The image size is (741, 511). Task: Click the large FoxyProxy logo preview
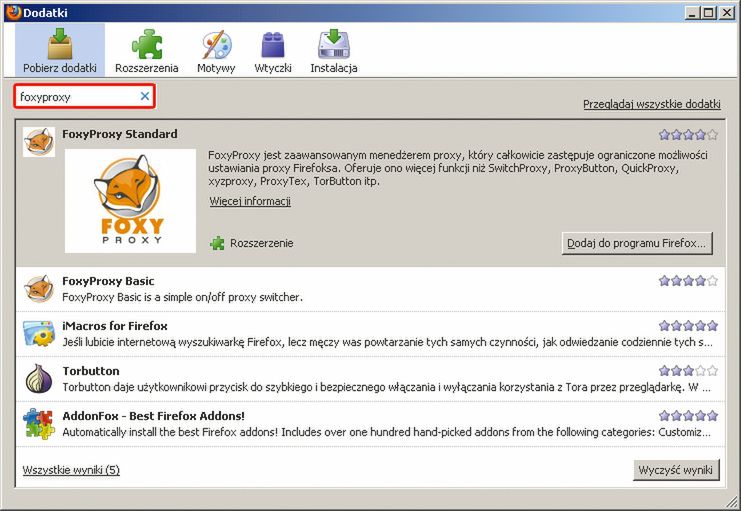click(x=130, y=201)
